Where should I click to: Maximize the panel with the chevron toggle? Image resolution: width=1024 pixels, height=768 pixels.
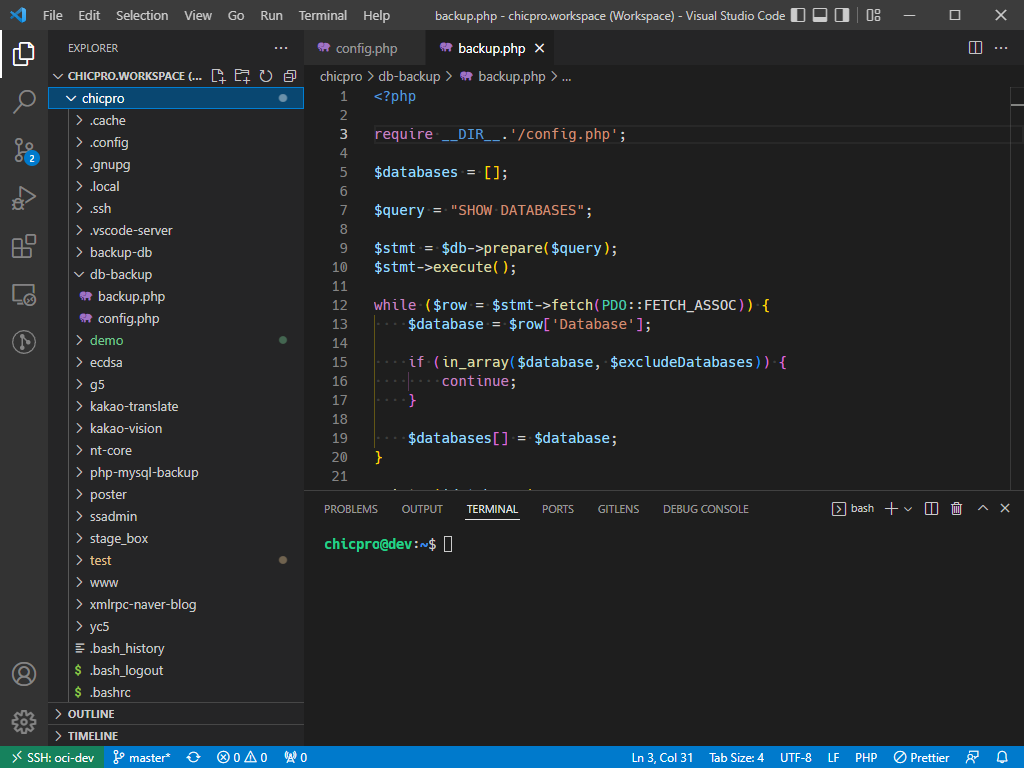pos(982,508)
